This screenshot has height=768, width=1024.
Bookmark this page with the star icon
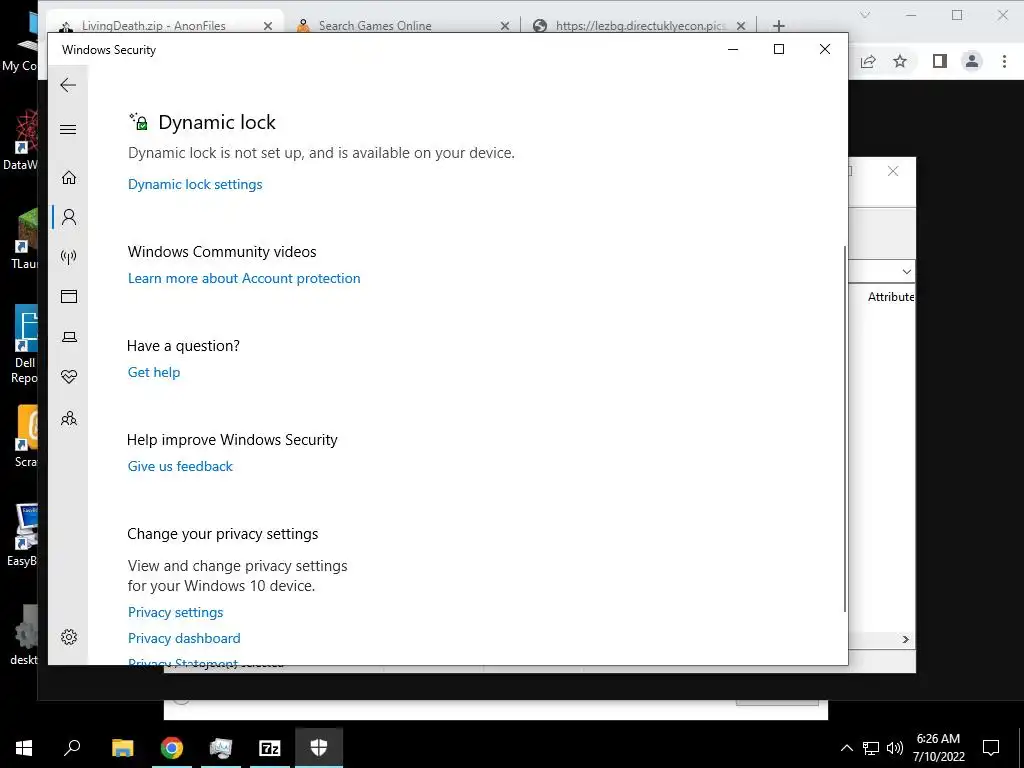pos(900,61)
